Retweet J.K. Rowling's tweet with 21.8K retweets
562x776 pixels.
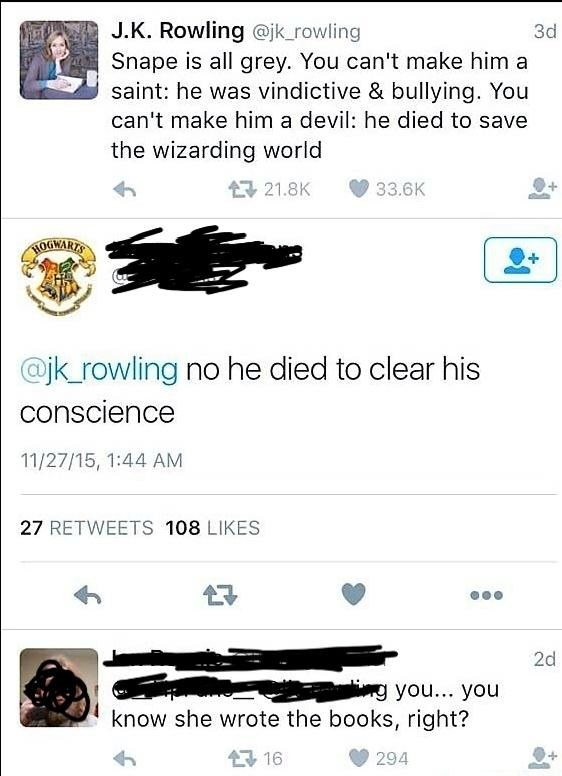tap(242, 189)
